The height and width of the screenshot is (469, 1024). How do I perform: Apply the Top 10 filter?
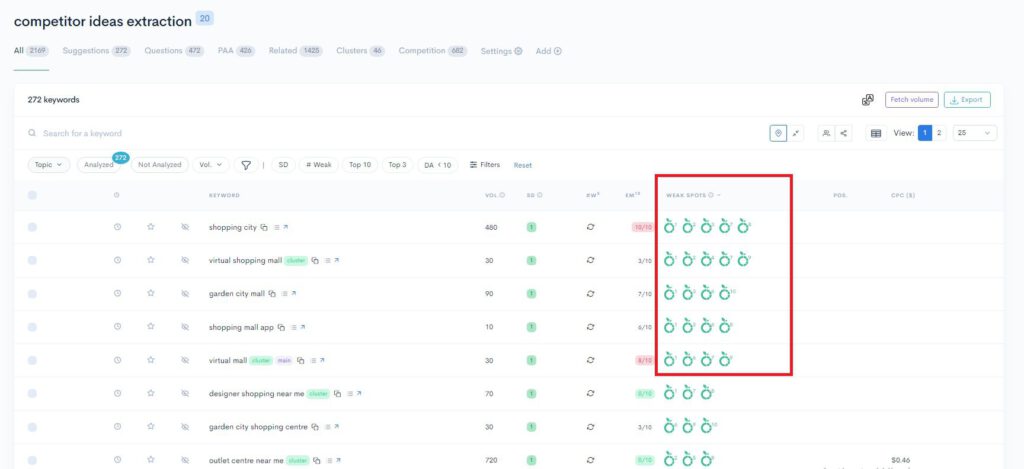pyautogui.click(x=360, y=165)
